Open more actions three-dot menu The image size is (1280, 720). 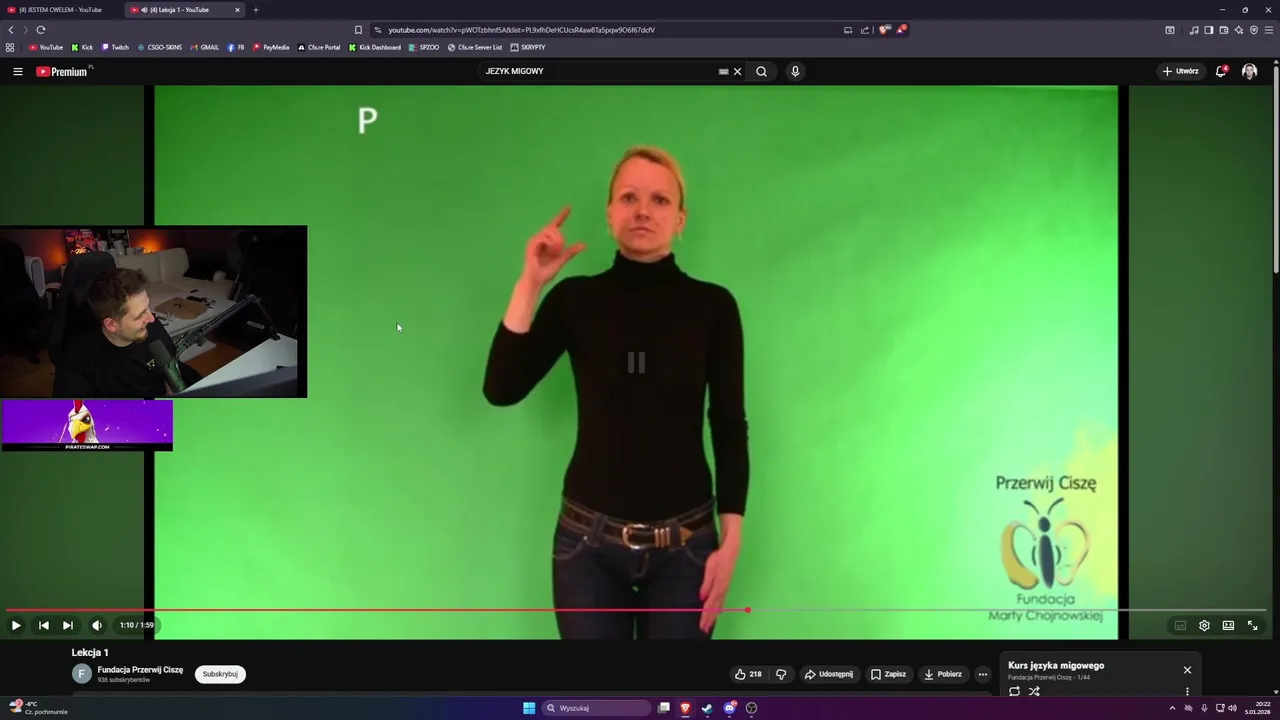(x=983, y=674)
